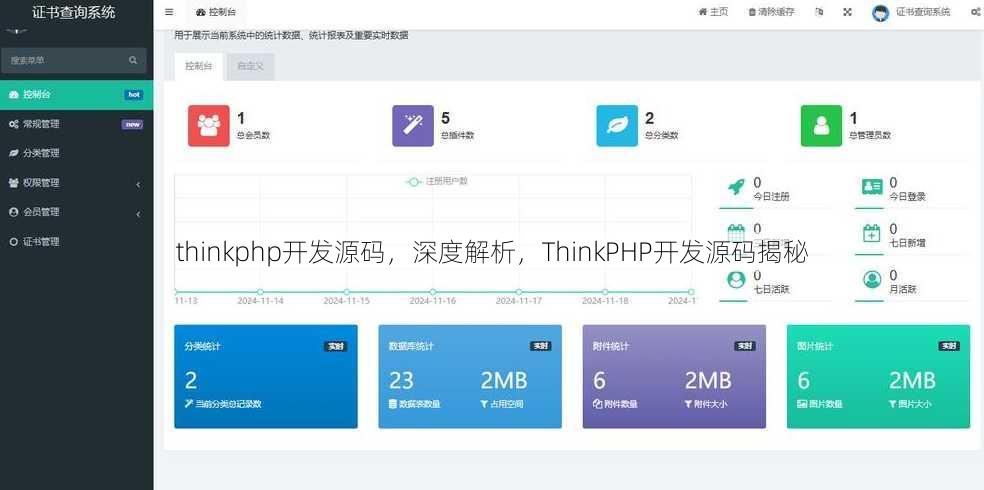The width and height of the screenshot is (984, 490).
Task: Click the user circle icon beside 会员管理
Action: [x=13, y=212]
